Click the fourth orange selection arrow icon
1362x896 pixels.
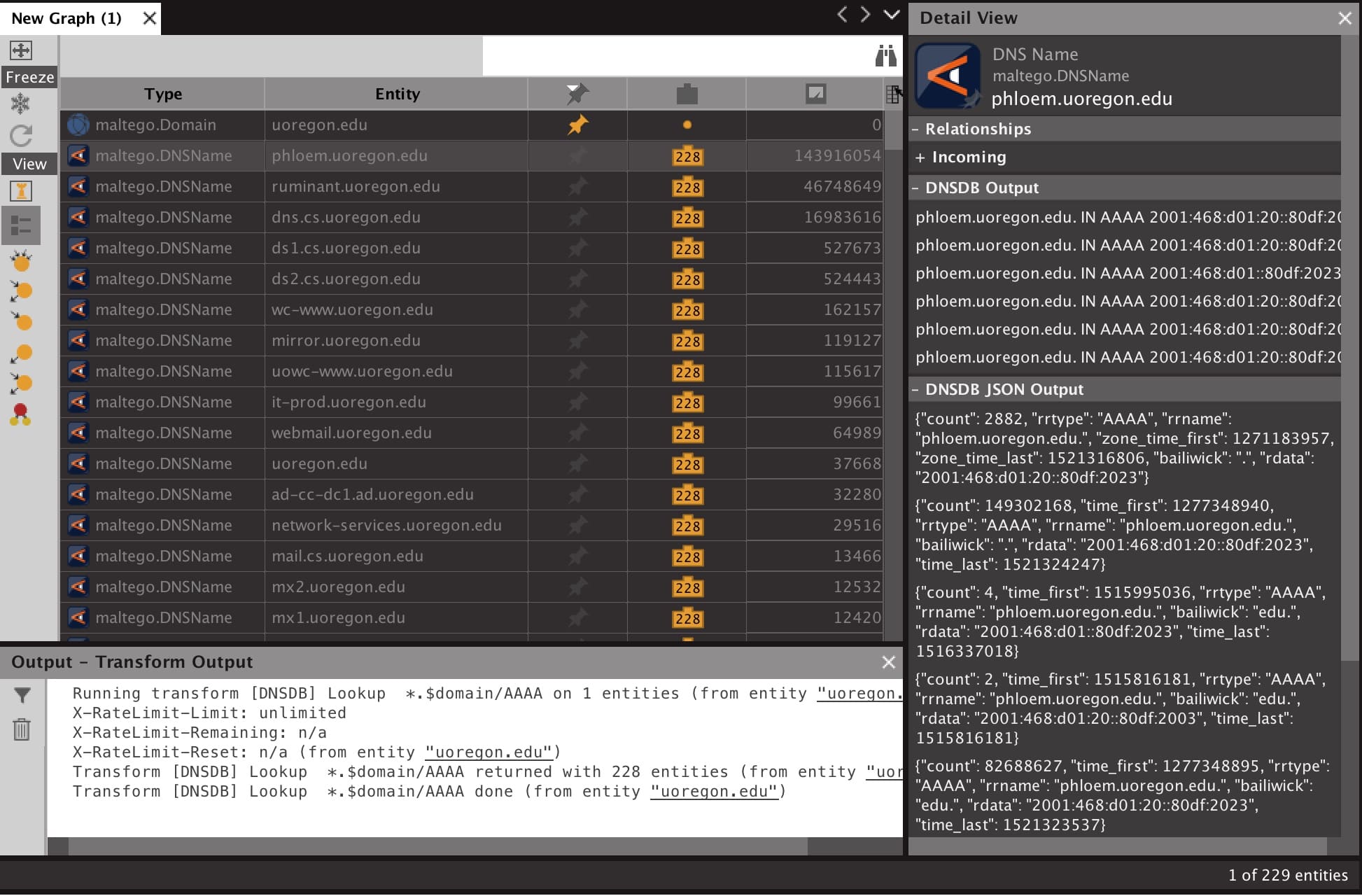(x=21, y=353)
